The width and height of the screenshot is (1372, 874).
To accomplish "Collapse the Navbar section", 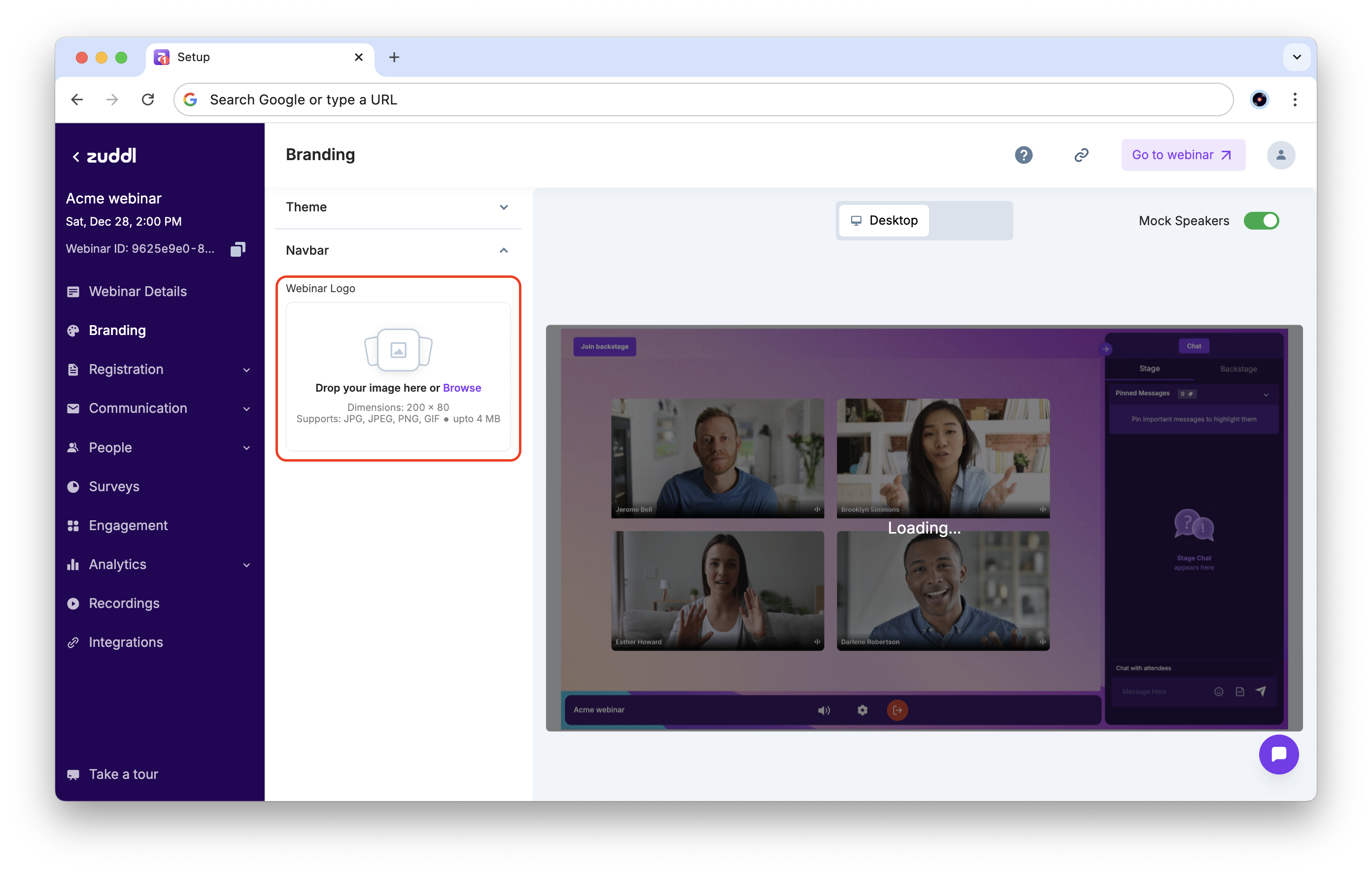I will 398,251.
